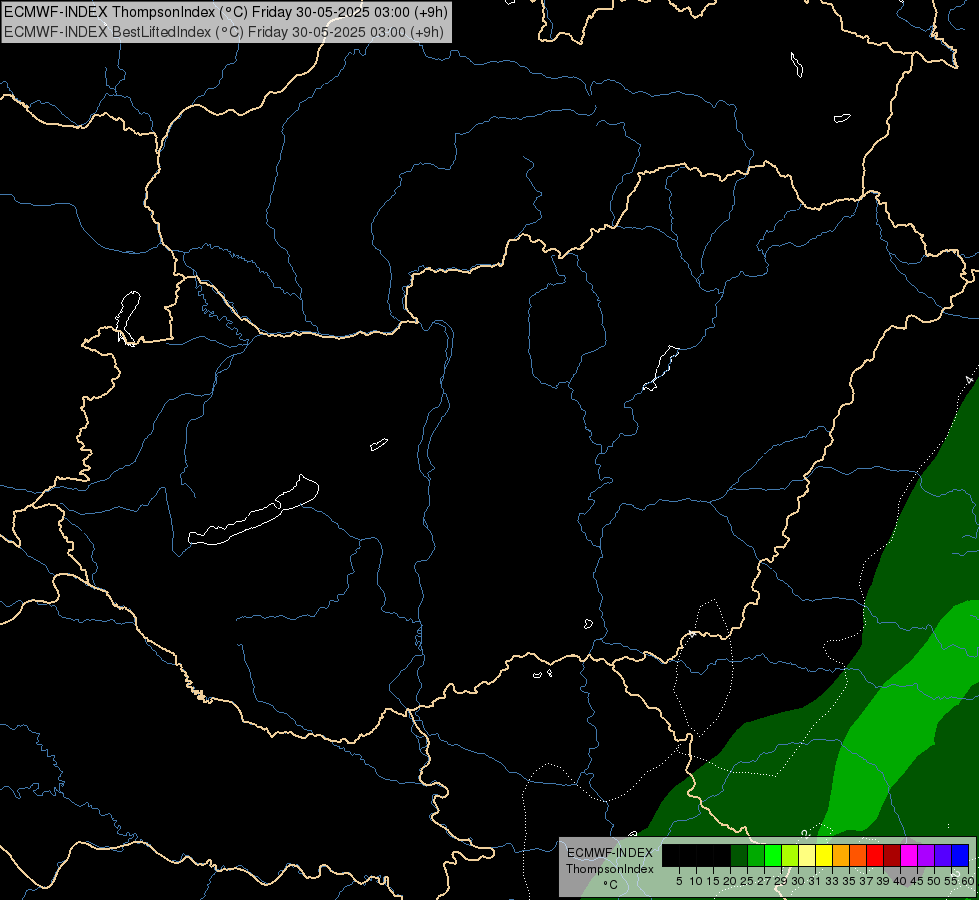Screen dimensions: 979x900
Task: Click the legend tick value 27
Action: coord(765,881)
